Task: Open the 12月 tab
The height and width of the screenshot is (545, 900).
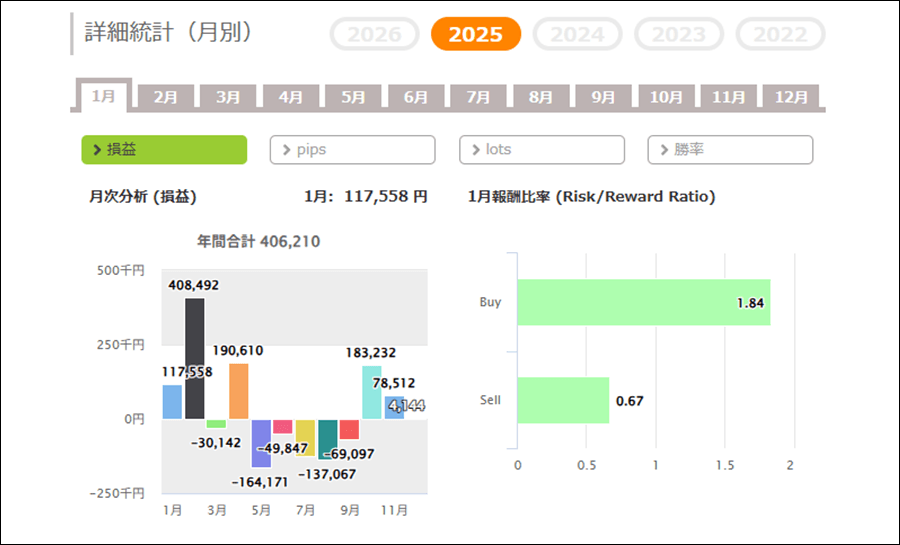Action: point(792,96)
